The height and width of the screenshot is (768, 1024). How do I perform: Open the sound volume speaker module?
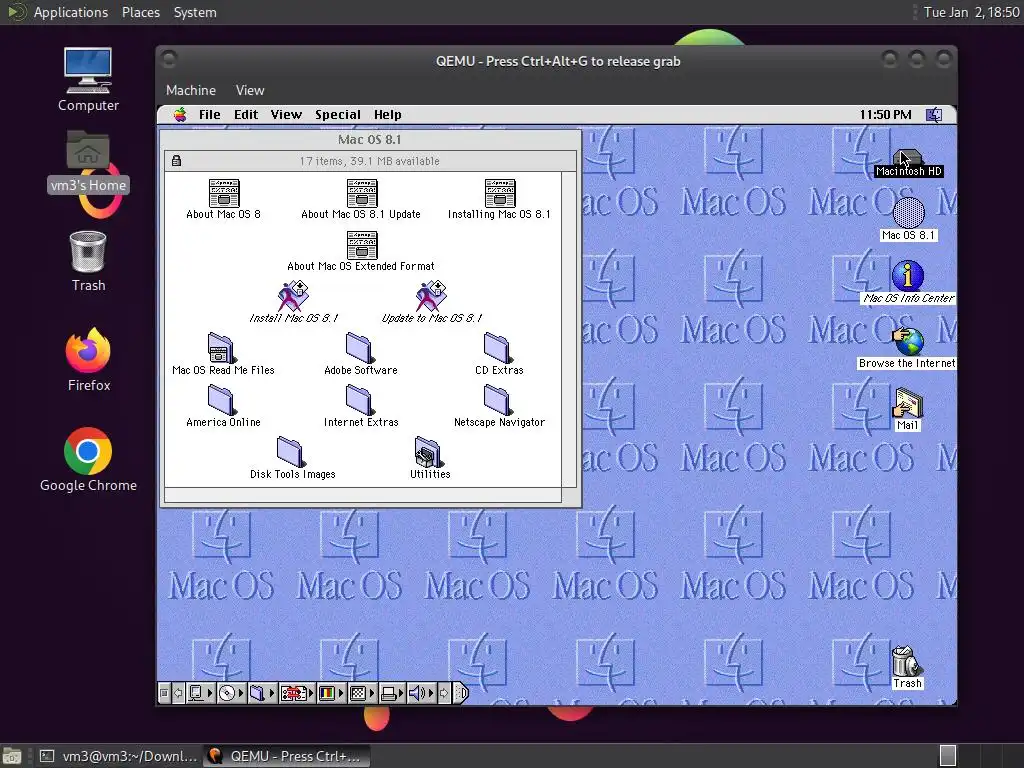[x=422, y=693]
